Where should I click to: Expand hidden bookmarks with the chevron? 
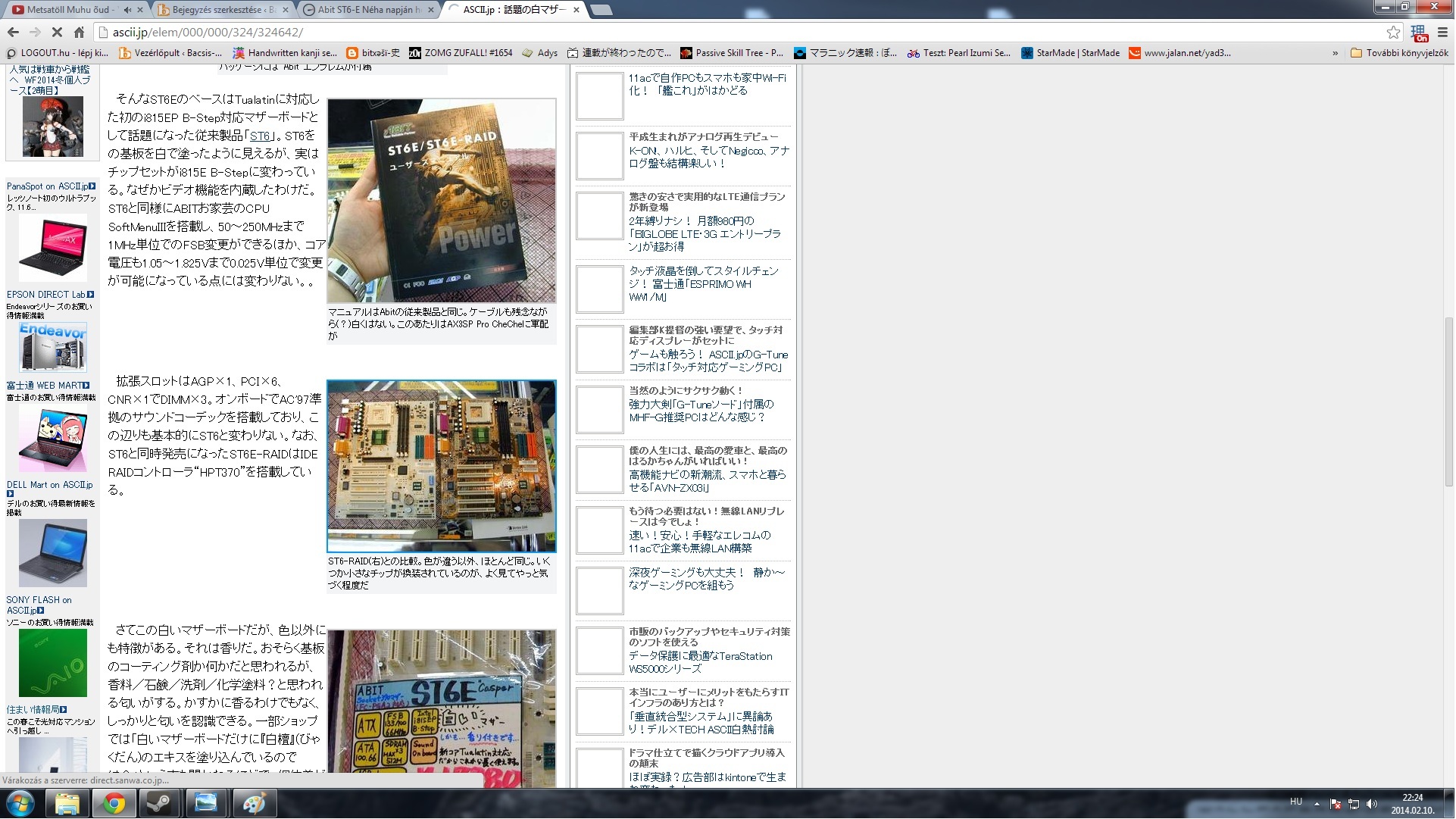[1335, 53]
